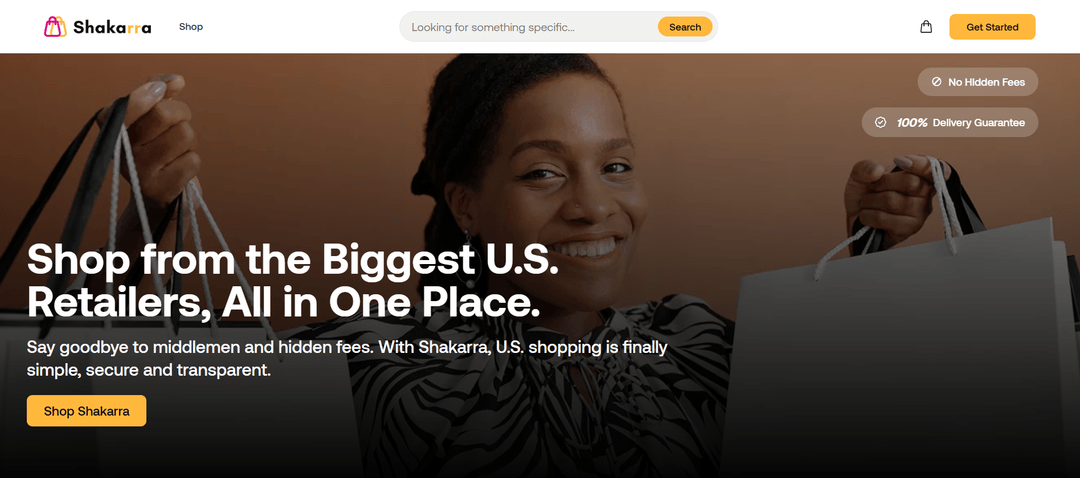Click the hero headline about U.S. retailers
The height and width of the screenshot is (478, 1080).
pos(293,281)
